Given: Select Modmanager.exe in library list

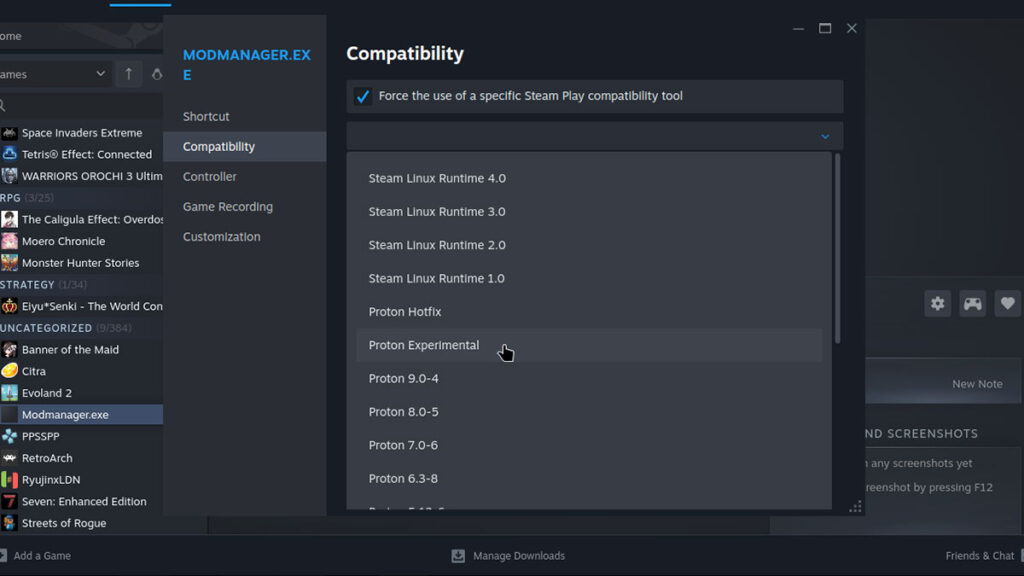Looking at the screenshot, I should pos(82,415).
